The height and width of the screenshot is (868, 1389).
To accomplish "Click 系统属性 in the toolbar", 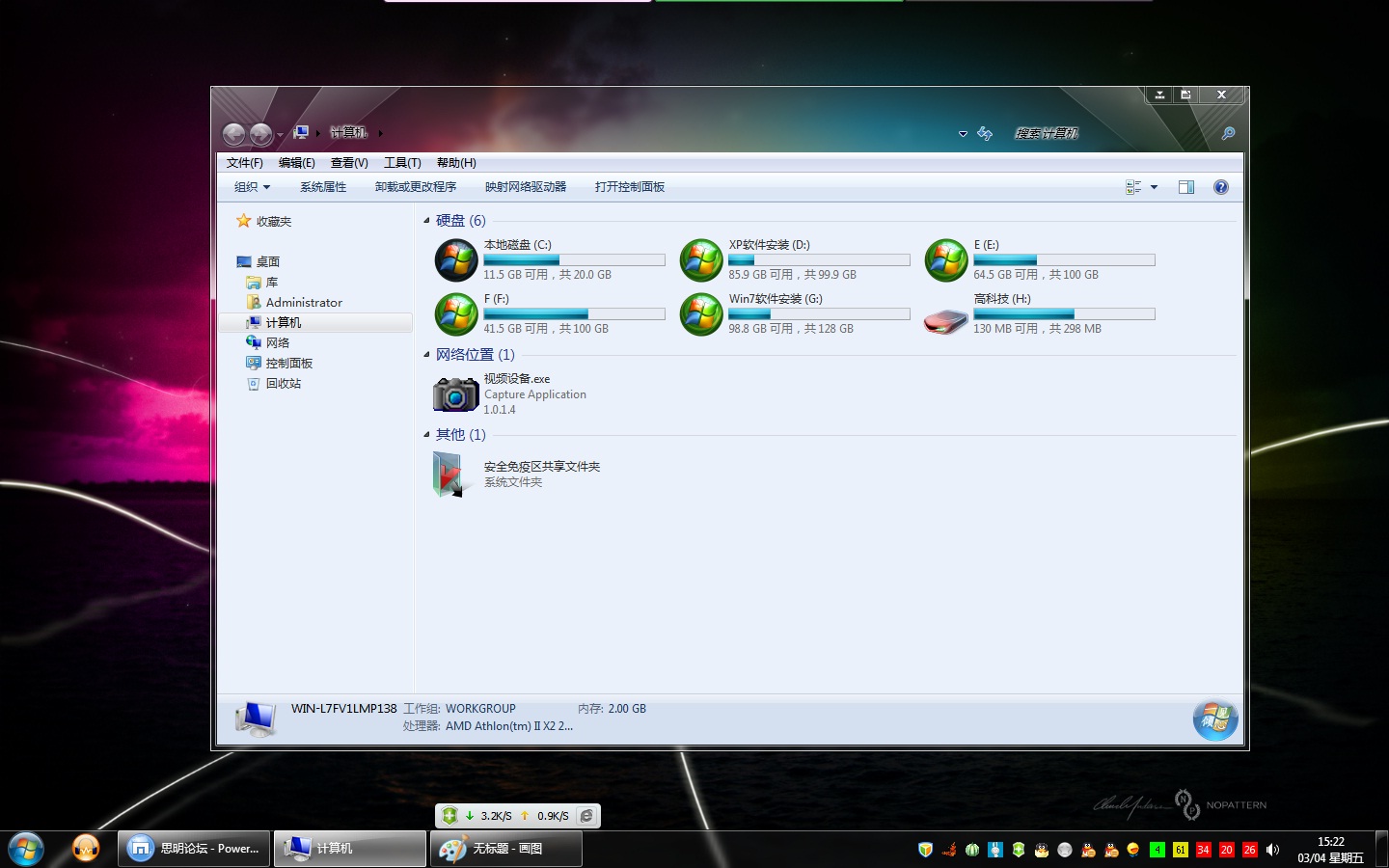I will [x=323, y=187].
